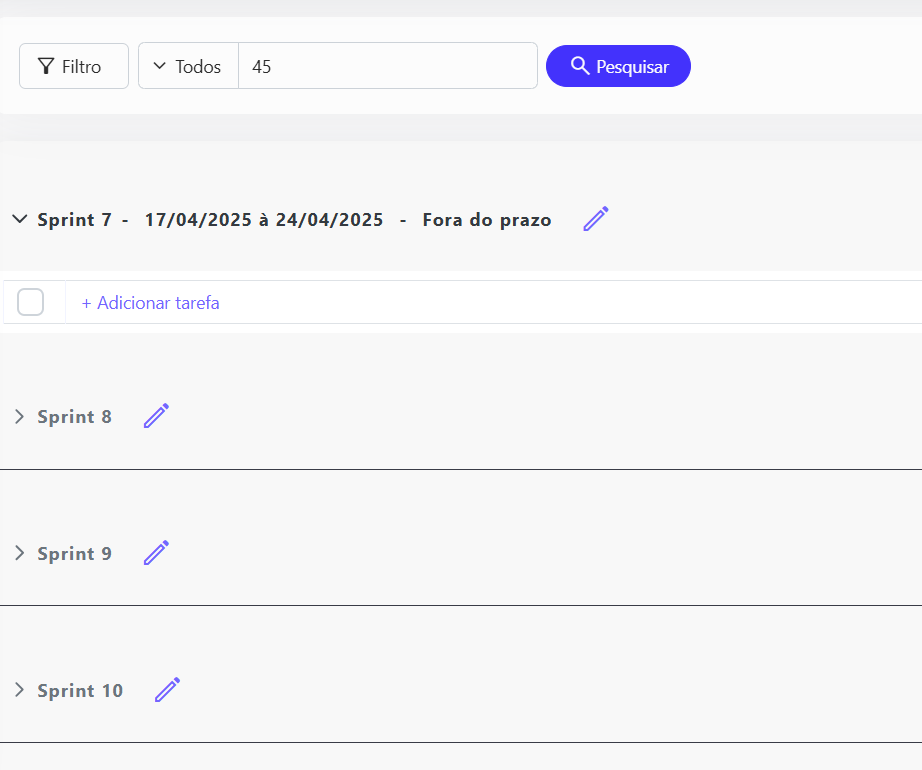The width and height of the screenshot is (922, 770).
Task: Open the edit pencil beside Sprint 8
Action: tap(156, 416)
